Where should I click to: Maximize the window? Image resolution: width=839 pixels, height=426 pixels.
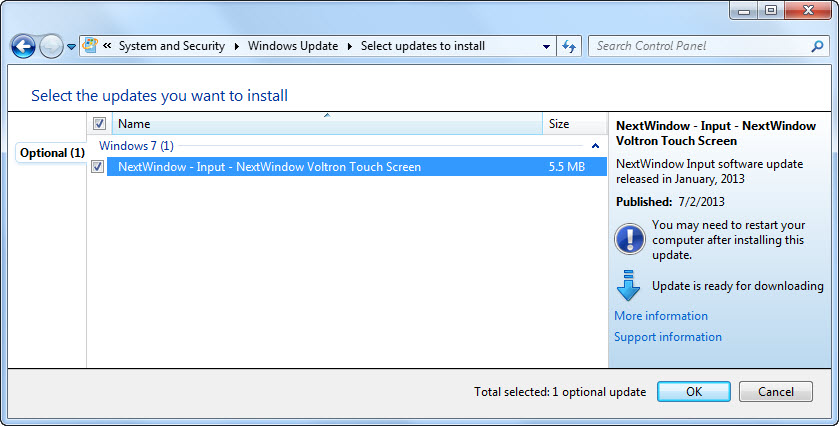(771, 10)
